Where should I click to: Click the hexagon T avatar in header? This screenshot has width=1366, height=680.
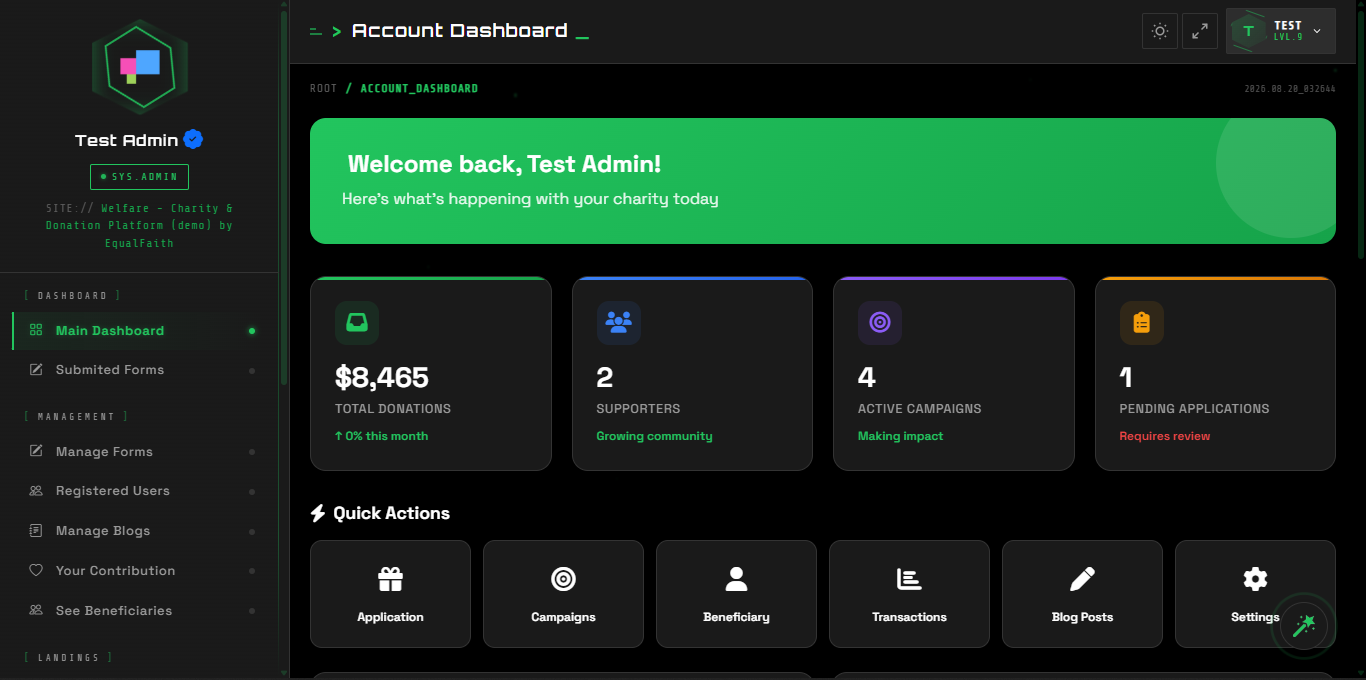pos(1248,31)
